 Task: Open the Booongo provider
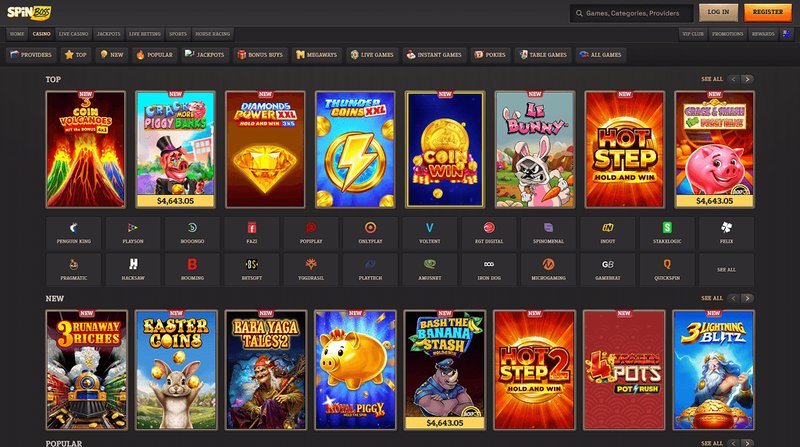(x=192, y=232)
